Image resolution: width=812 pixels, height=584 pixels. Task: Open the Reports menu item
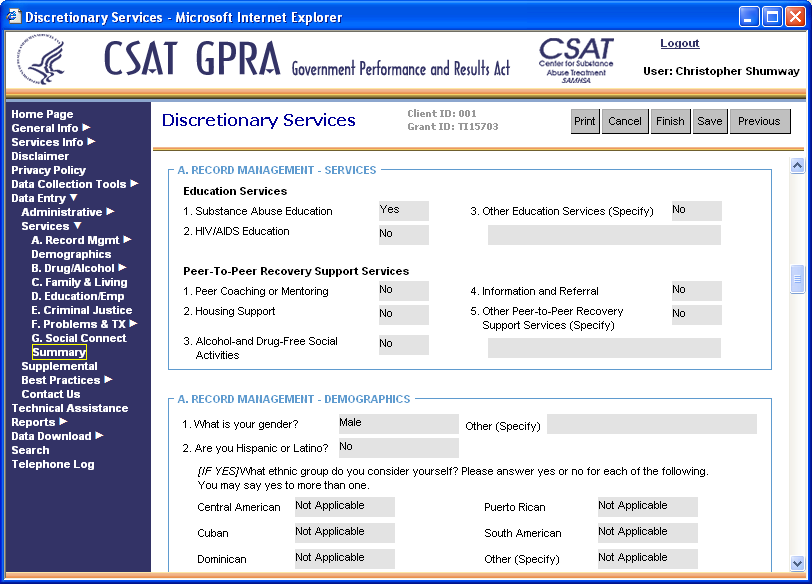33,422
